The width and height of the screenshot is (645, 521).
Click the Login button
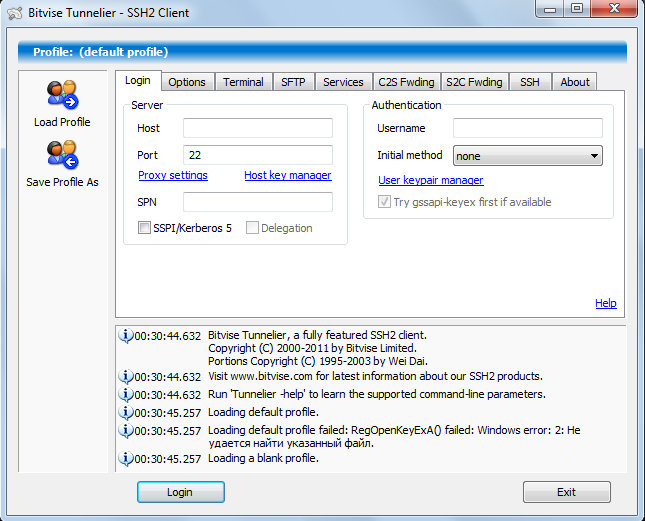pos(181,492)
